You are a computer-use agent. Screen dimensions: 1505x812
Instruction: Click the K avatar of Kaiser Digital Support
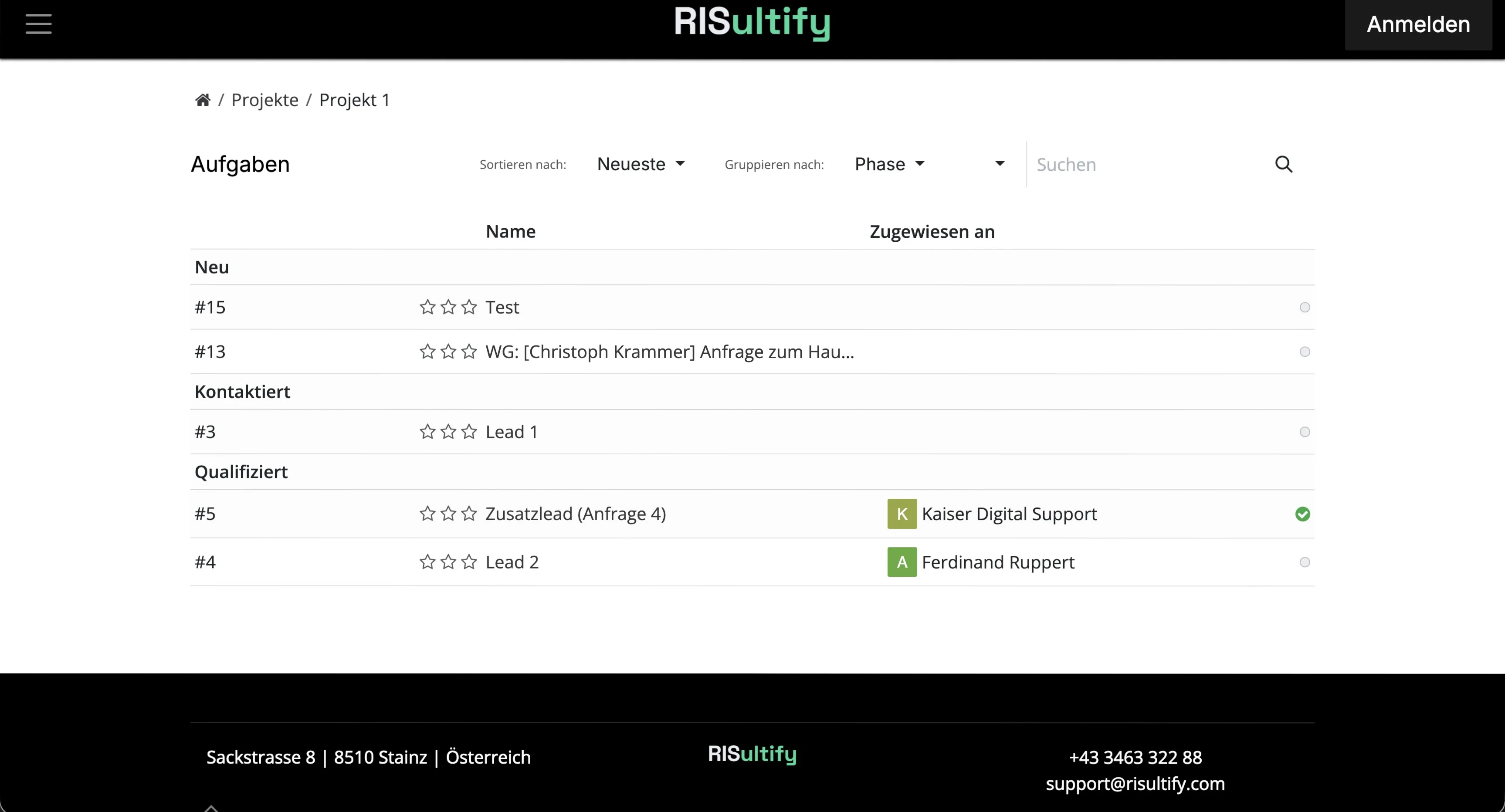[x=902, y=514]
